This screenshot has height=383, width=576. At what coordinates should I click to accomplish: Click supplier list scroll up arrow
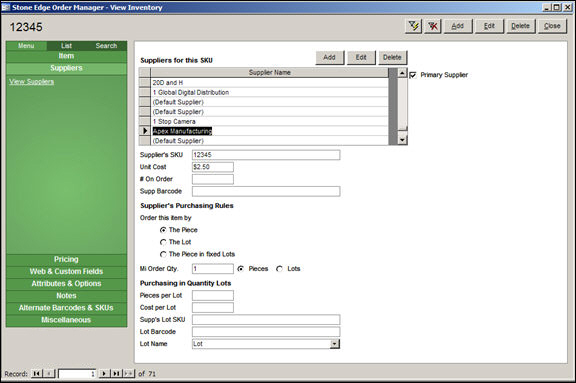[403, 73]
